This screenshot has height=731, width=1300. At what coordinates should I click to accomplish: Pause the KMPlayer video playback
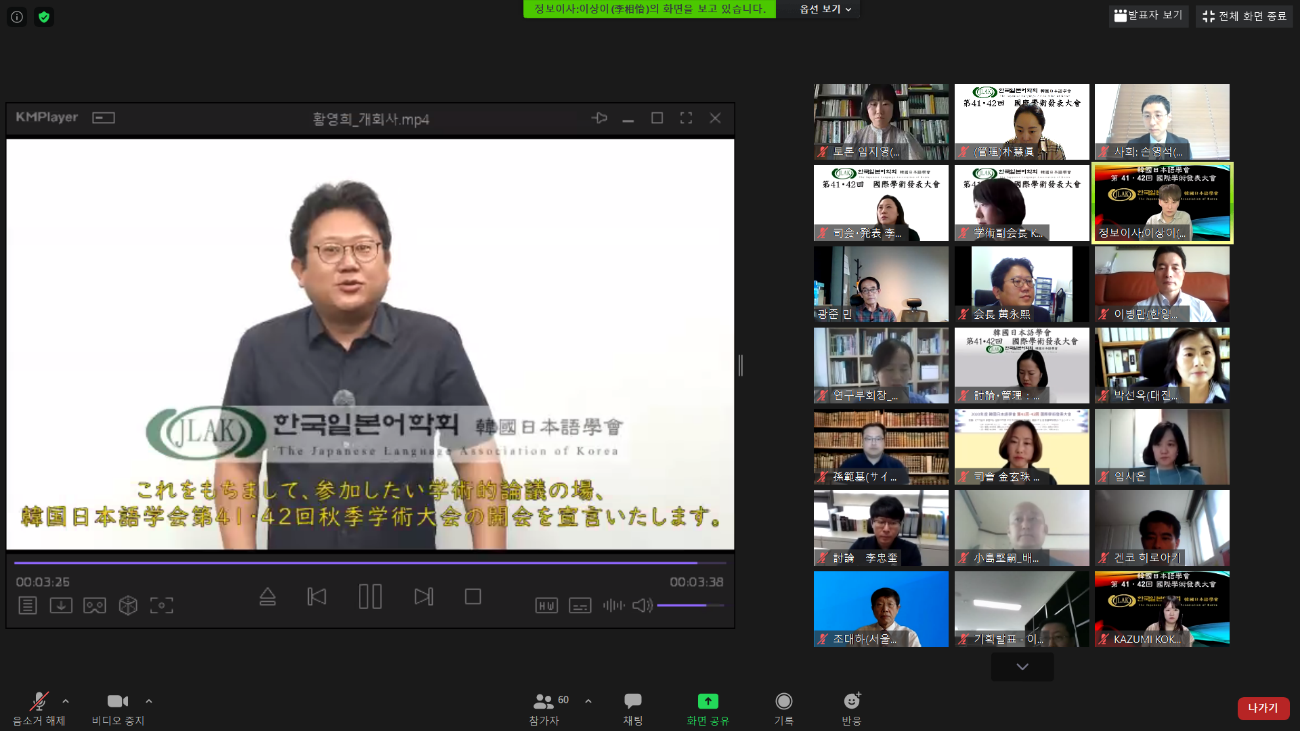pyautogui.click(x=370, y=597)
